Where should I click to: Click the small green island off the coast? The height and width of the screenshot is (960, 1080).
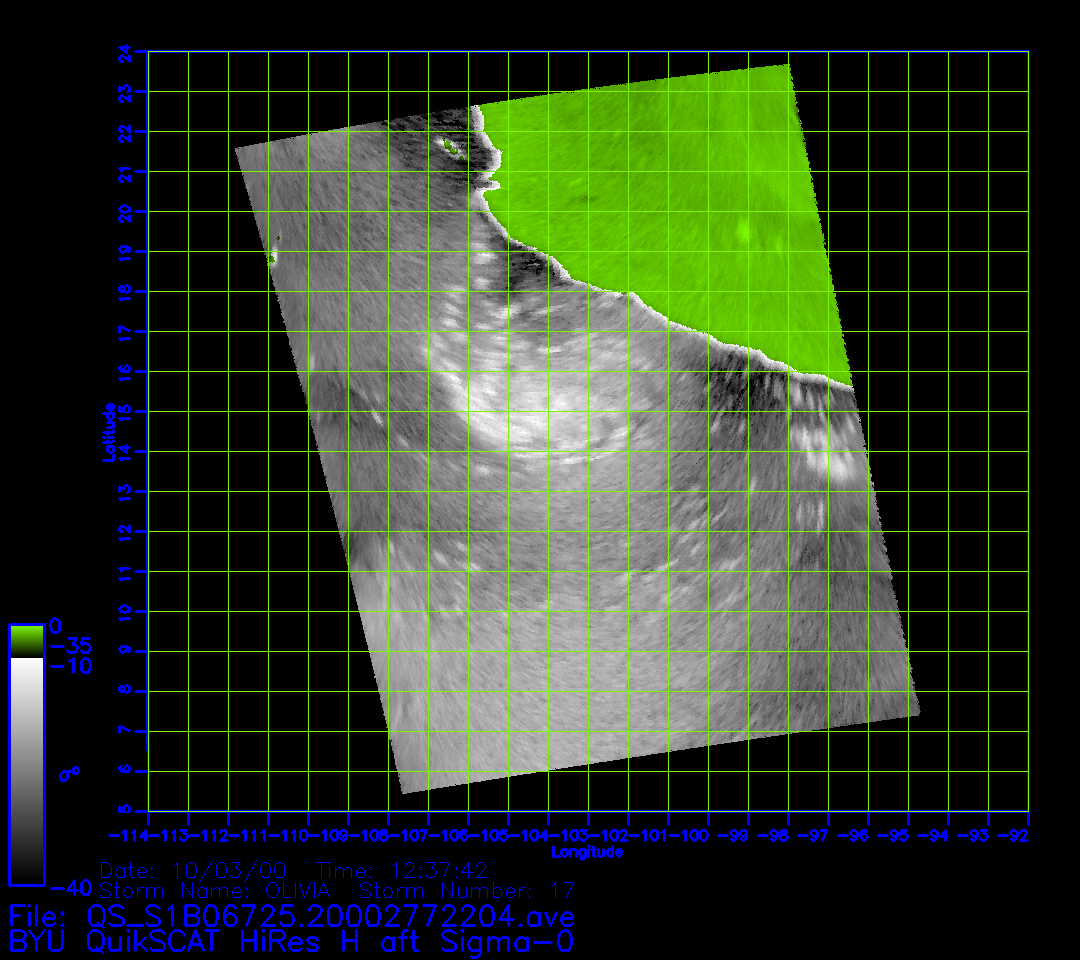point(449,148)
